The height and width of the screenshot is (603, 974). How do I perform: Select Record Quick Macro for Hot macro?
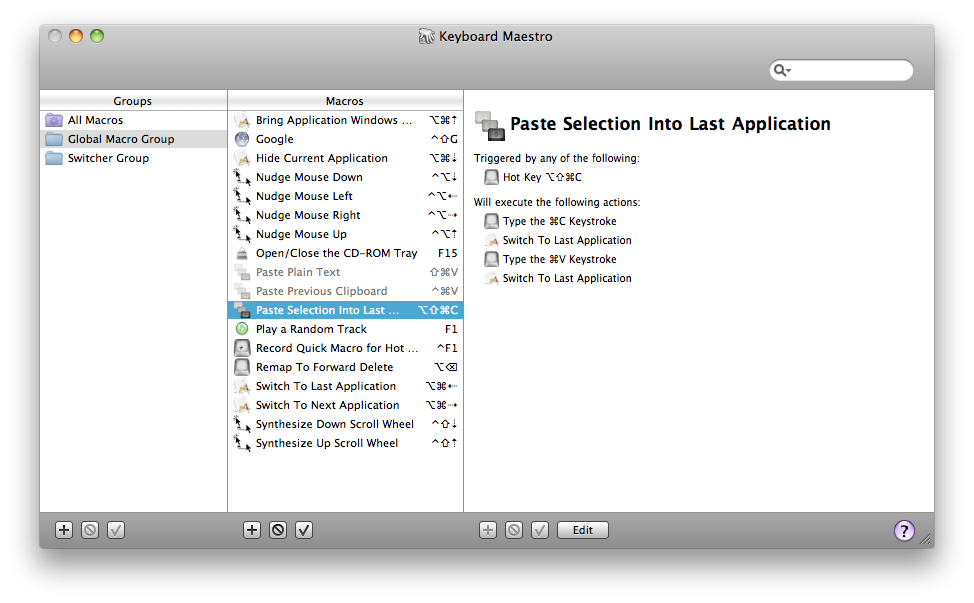point(345,348)
